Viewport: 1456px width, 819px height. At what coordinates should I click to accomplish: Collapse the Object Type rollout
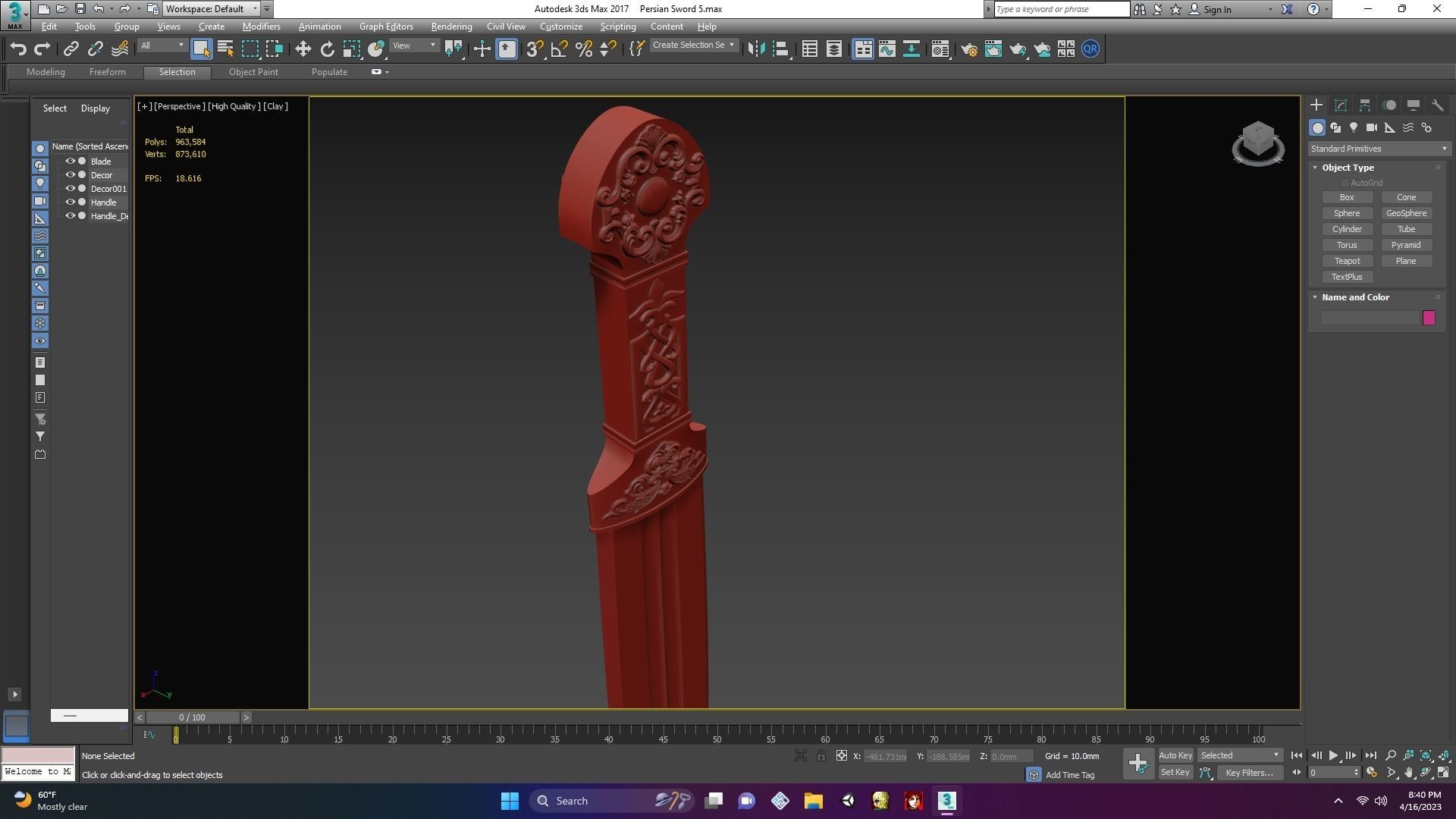tap(1316, 168)
